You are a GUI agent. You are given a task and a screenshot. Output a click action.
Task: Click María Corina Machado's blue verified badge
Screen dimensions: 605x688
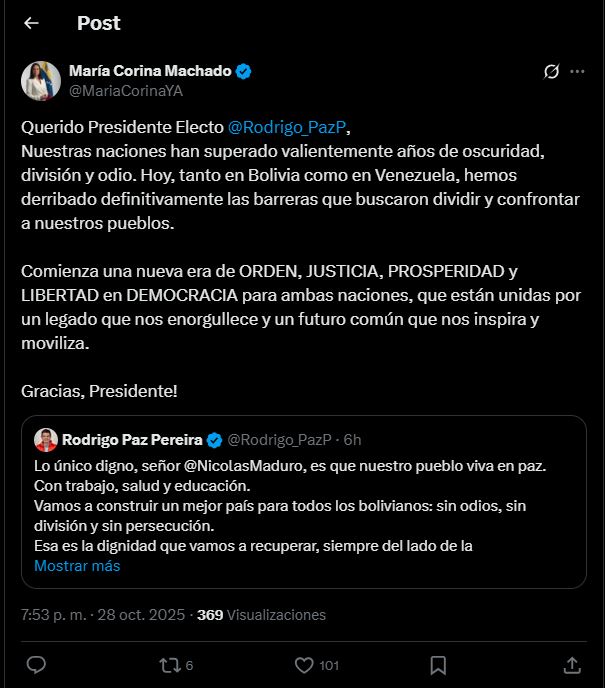click(243, 71)
